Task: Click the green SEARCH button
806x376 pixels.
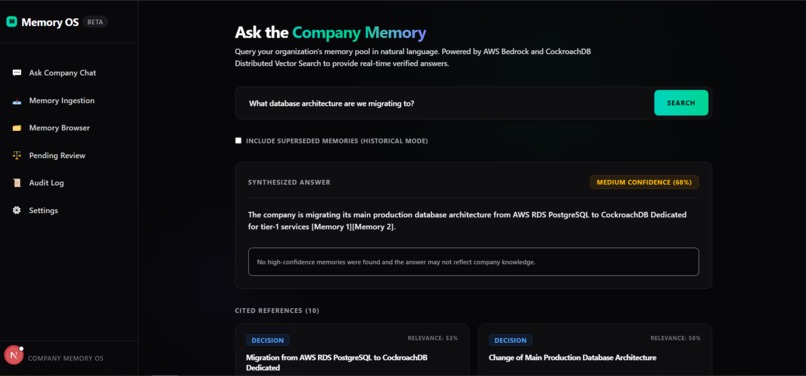Action: click(x=681, y=103)
